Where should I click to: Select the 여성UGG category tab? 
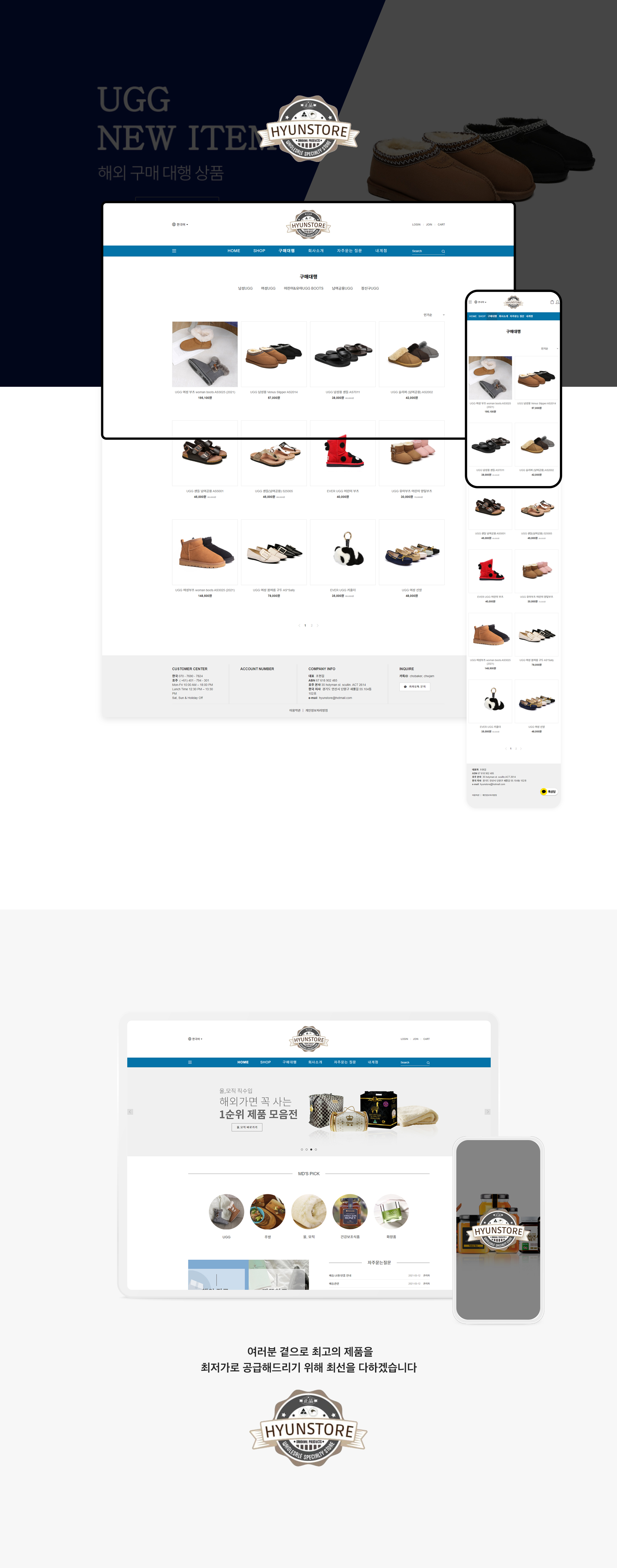click(x=268, y=288)
